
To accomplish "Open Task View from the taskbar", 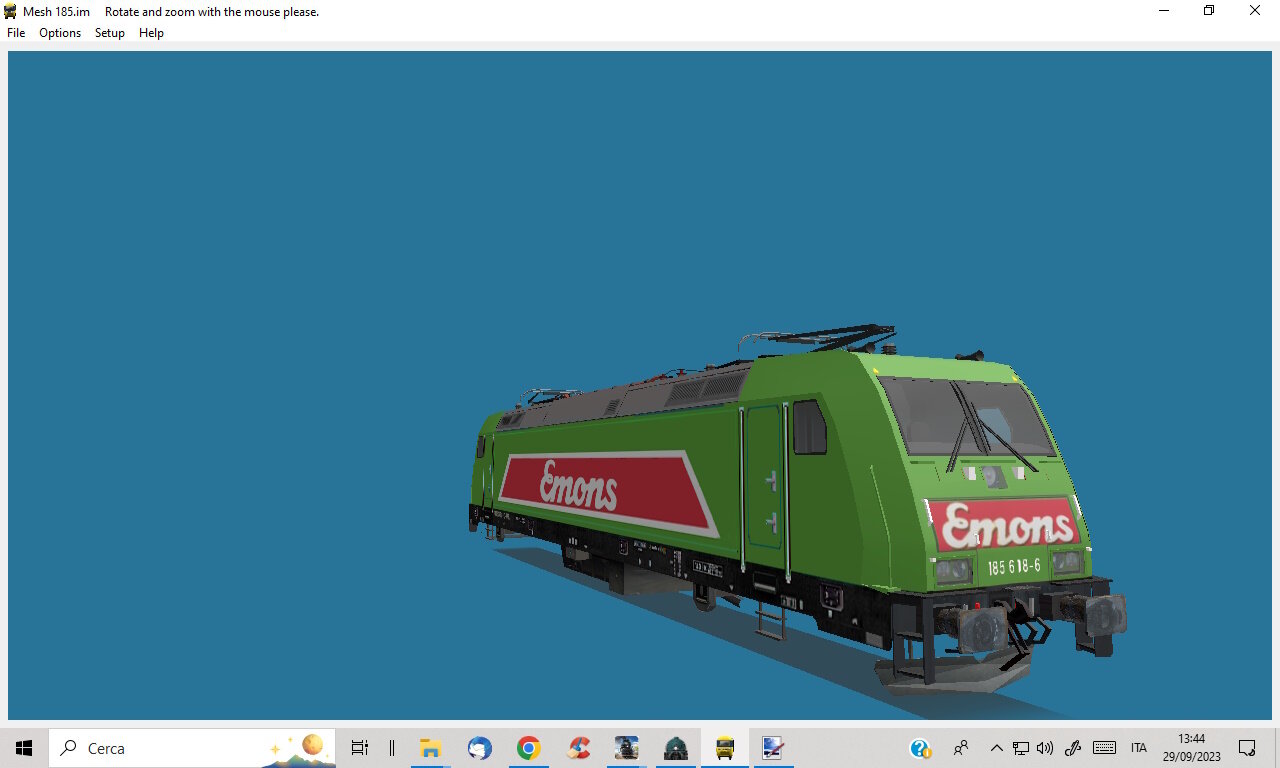I will 360,748.
